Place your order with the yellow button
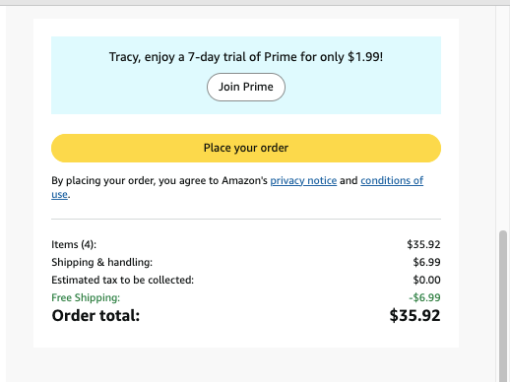The width and height of the screenshot is (510, 382). click(246, 148)
